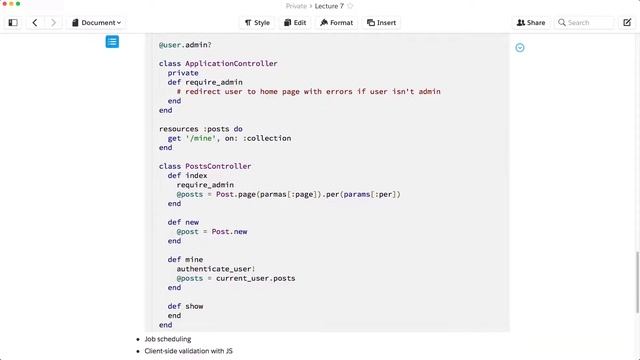Click the Lecture 7 title

(x=329, y=6)
